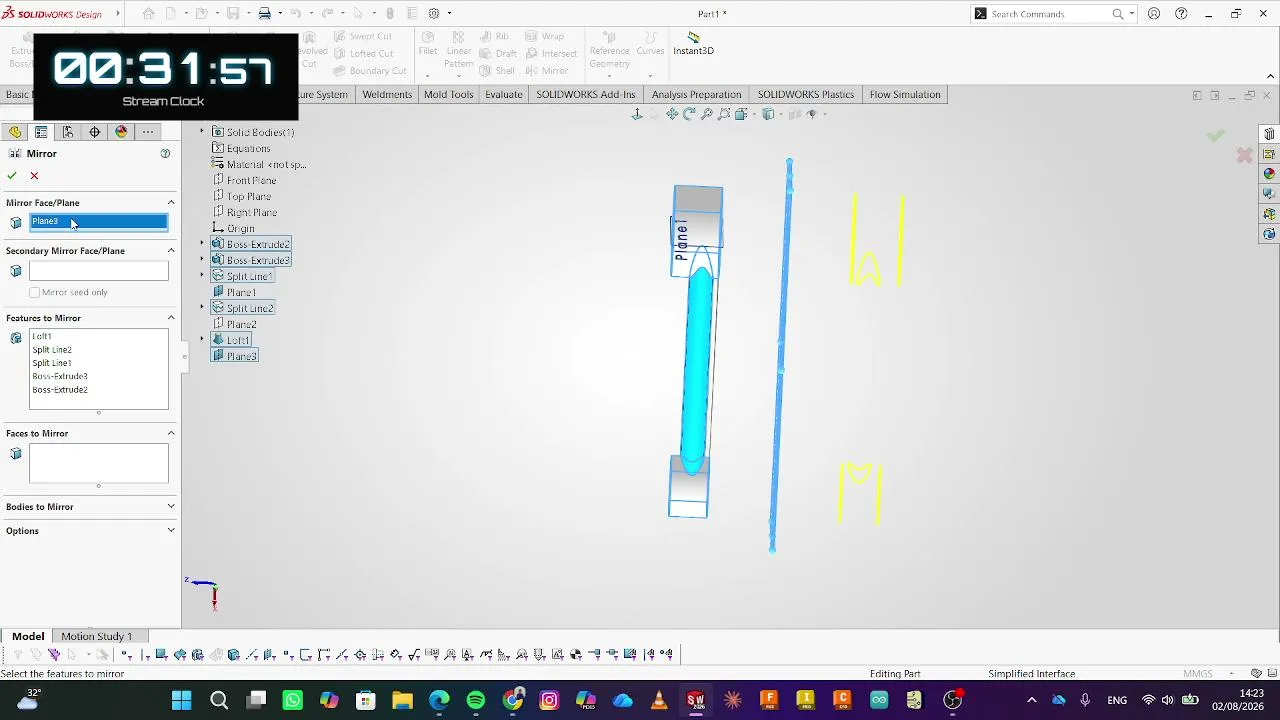Enable the Mirror seed only checkbox

tap(35, 292)
